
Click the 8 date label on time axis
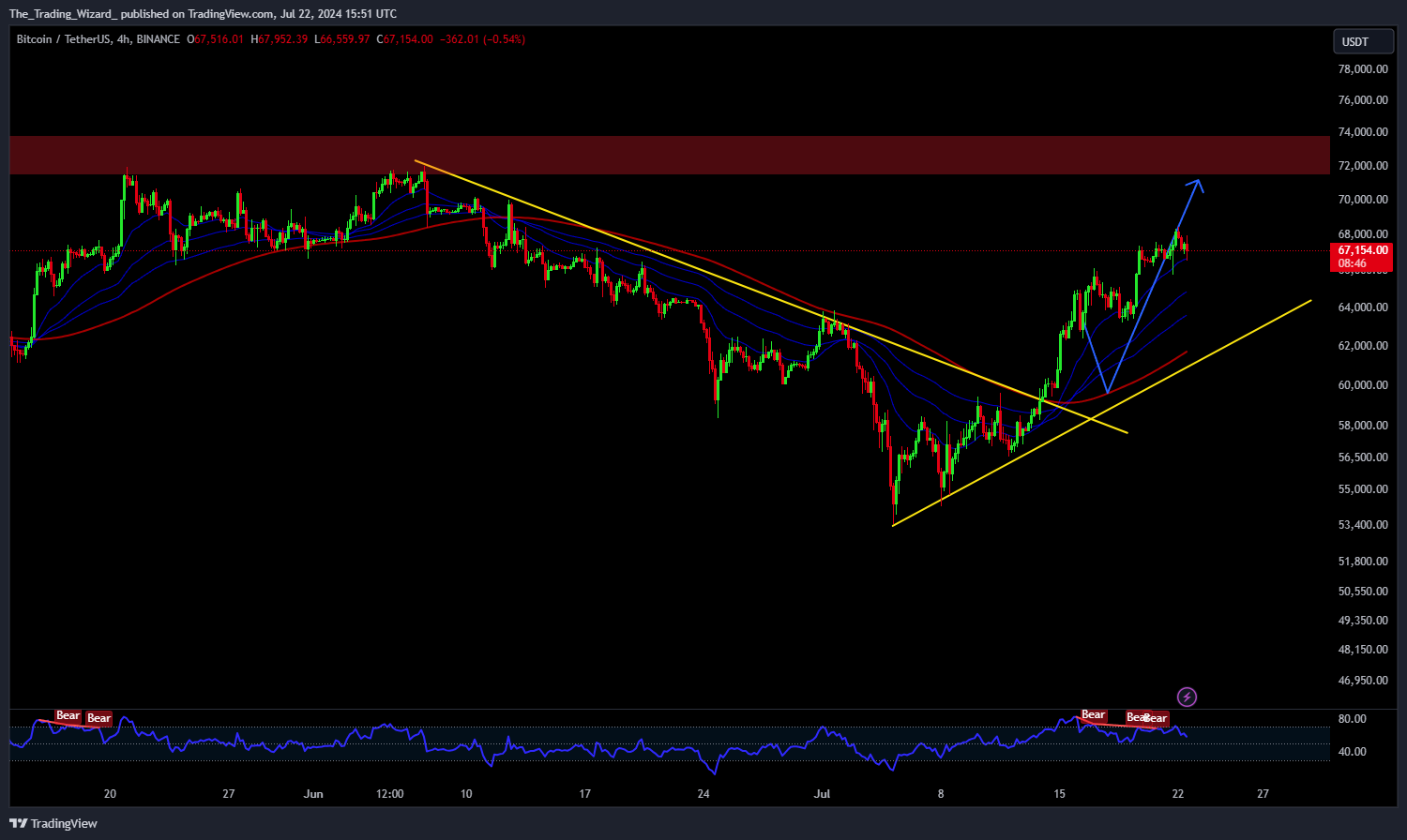[x=941, y=794]
